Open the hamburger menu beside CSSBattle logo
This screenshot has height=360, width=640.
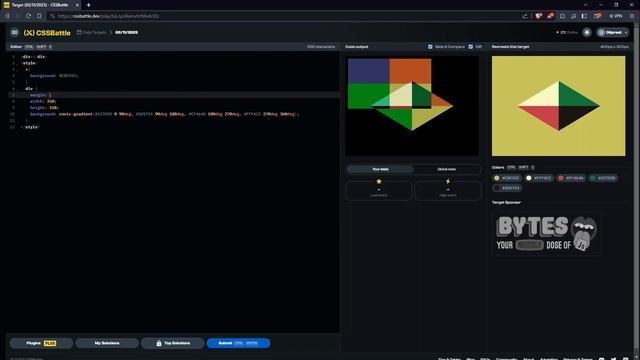pyautogui.click(x=14, y=32)
